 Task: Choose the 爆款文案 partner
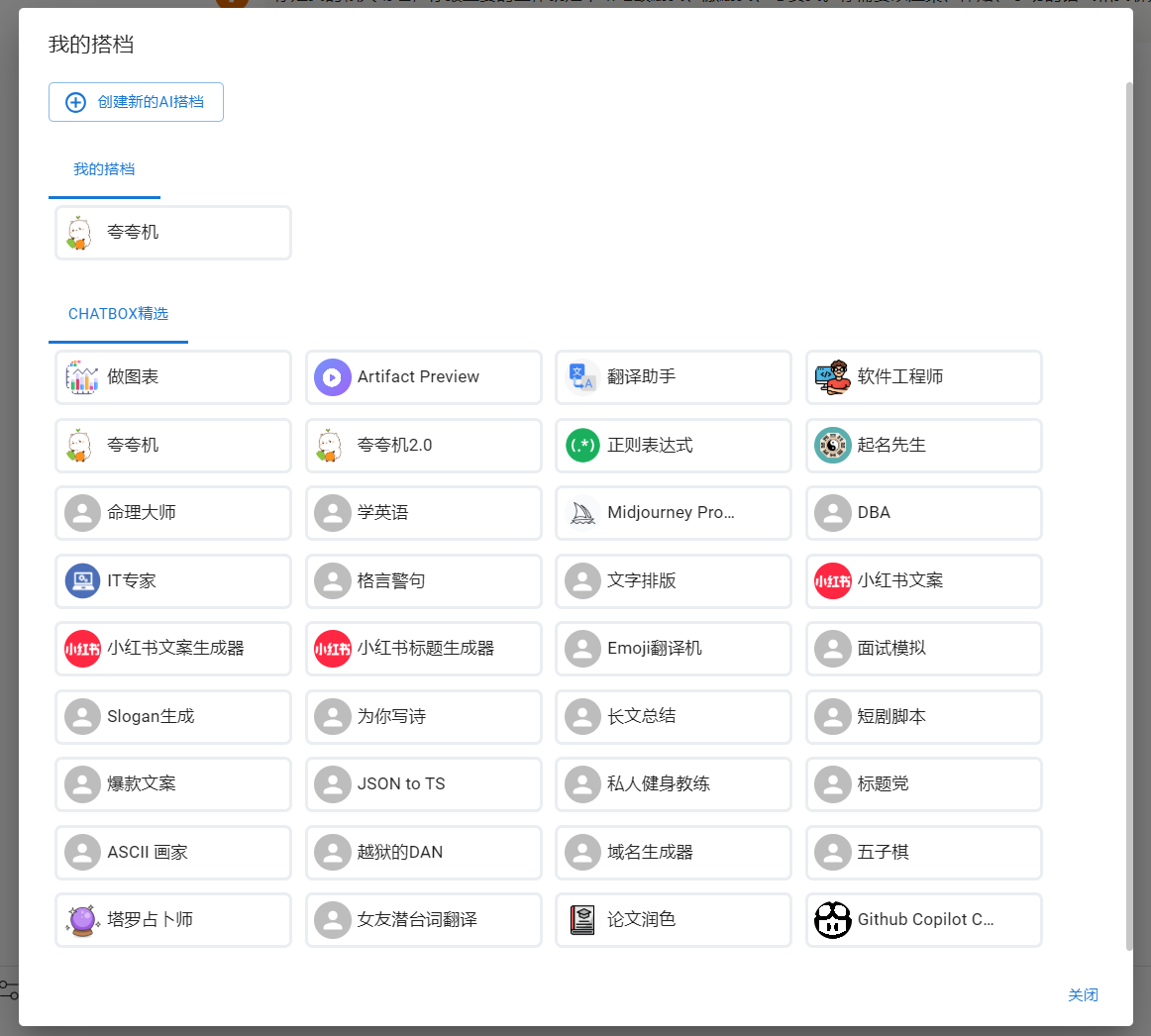(173, 784)
